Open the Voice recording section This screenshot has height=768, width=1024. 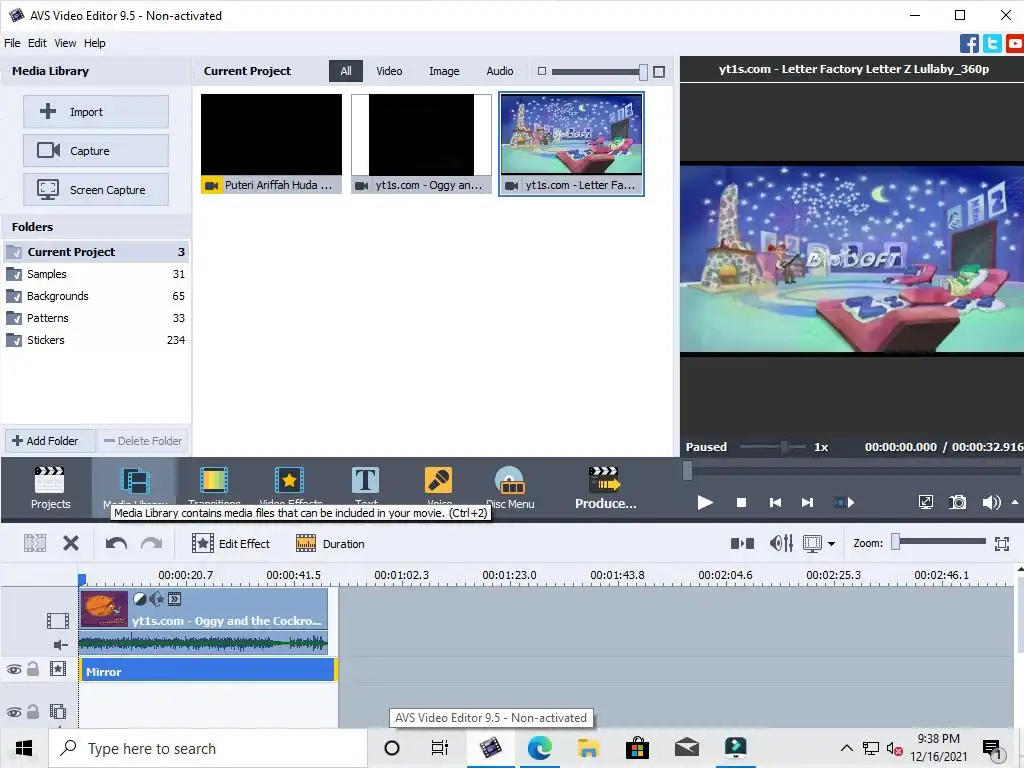tap(438, 487)
